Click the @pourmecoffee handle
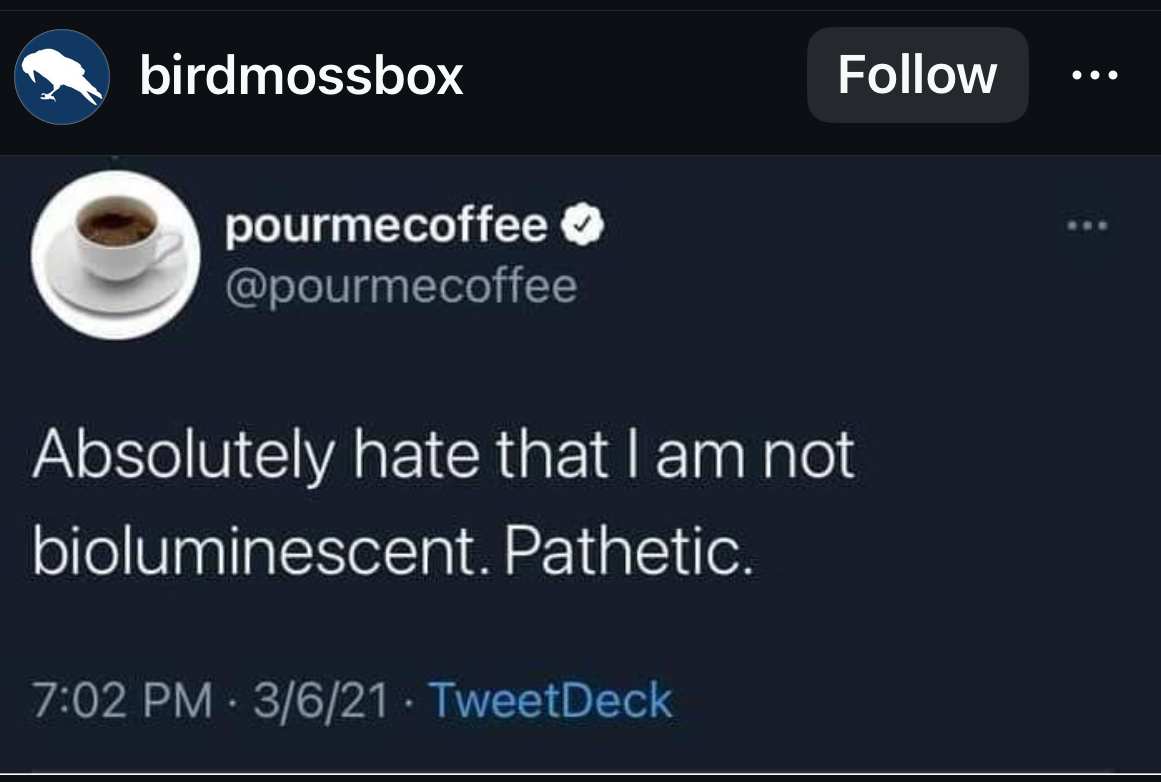Image resolution: width=1161 pixels, height=782 pixels. [x=401, y=287]
